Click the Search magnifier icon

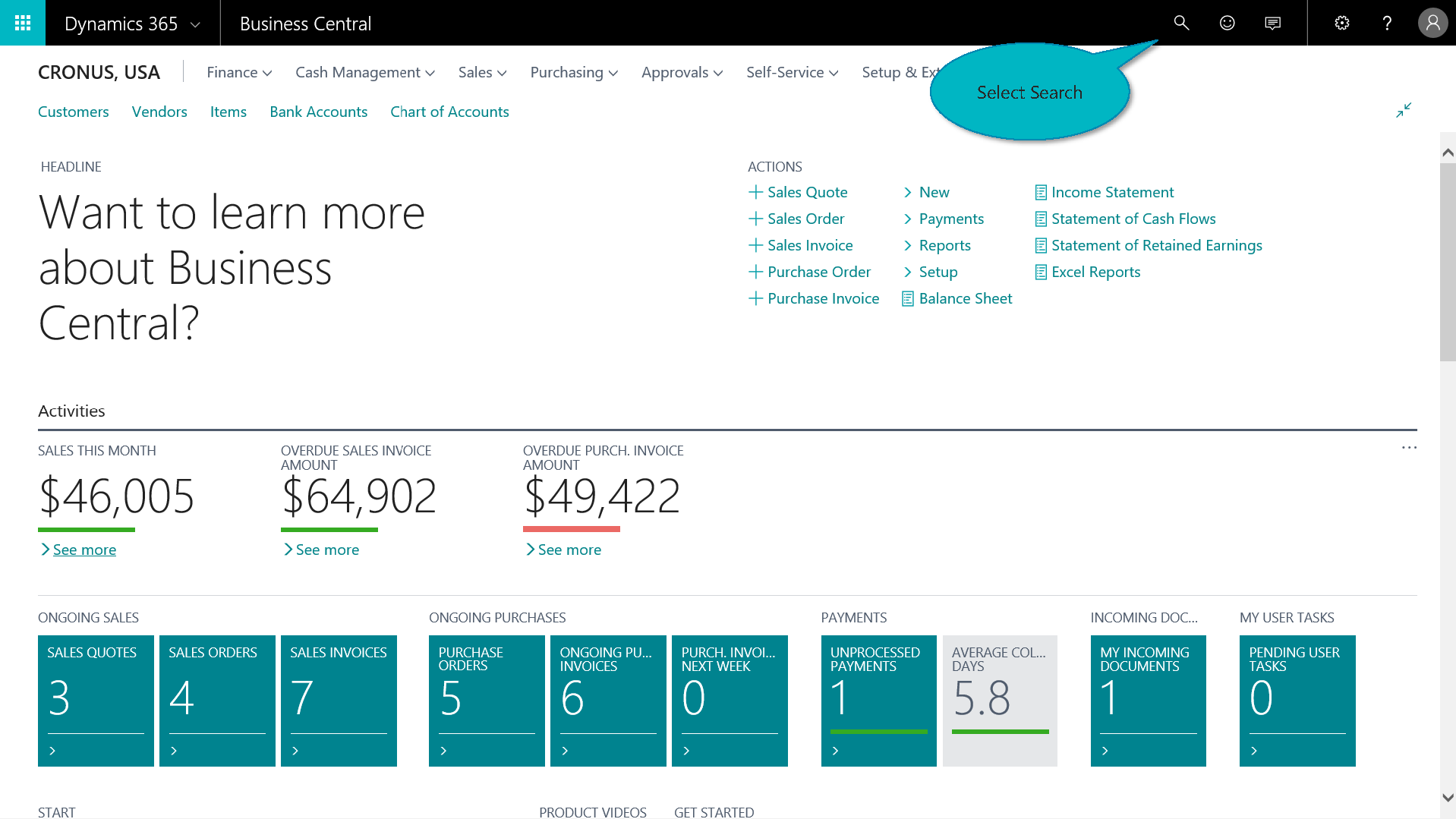coord(1181,23)
